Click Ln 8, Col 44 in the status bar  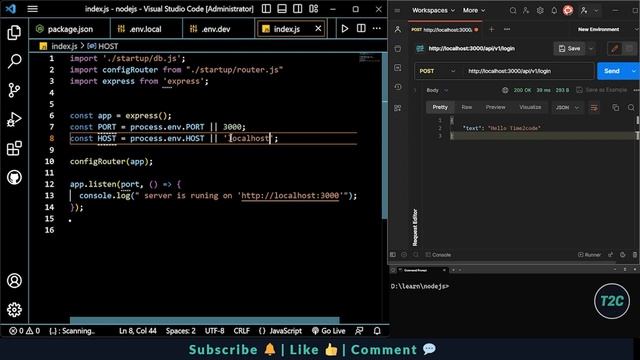click(138, 331)
